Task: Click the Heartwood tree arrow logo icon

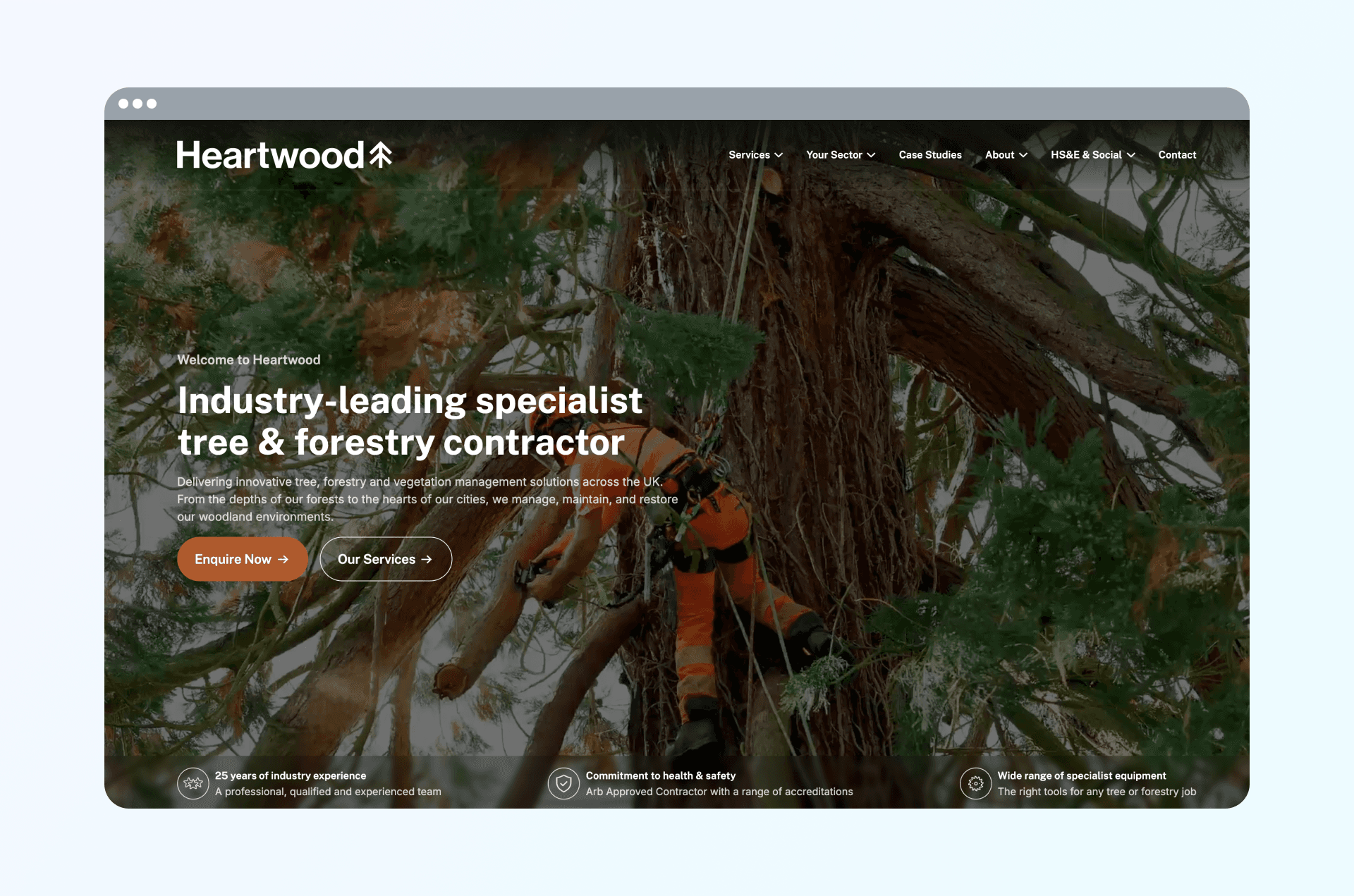Action: [380, 154]
